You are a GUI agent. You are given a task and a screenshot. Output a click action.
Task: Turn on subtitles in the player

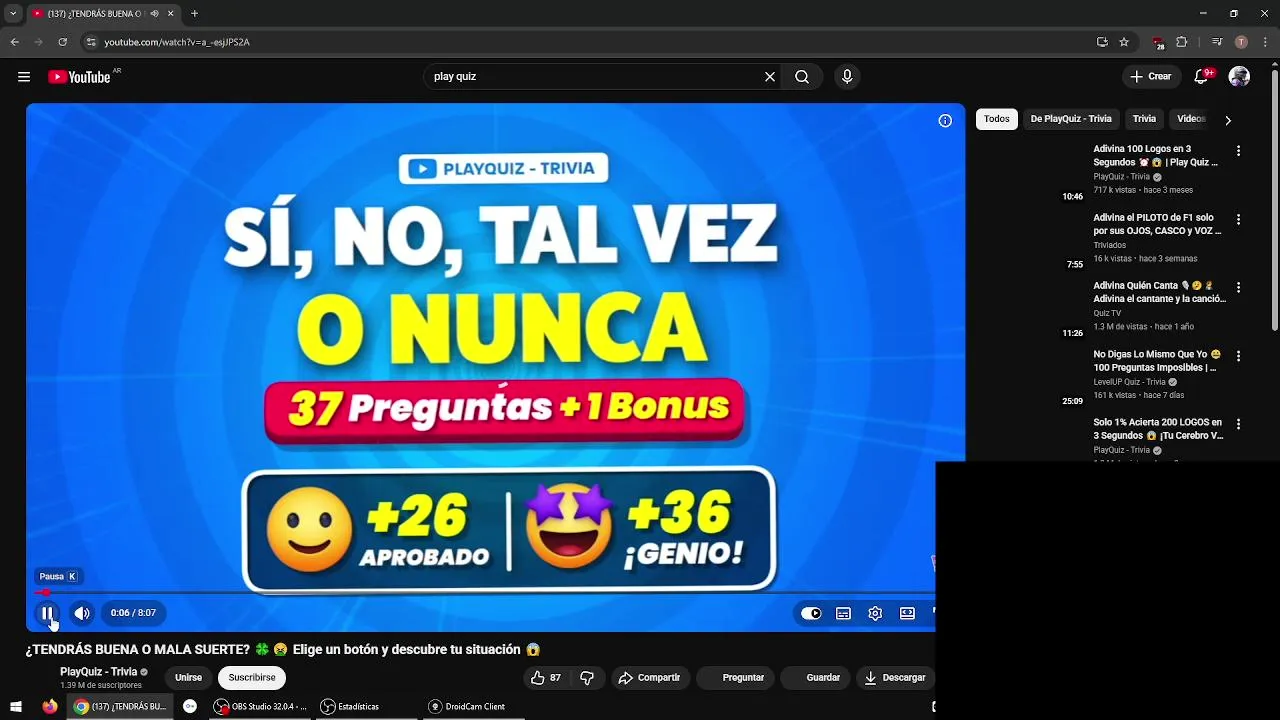pyautogui.click(x=843, y=614)
